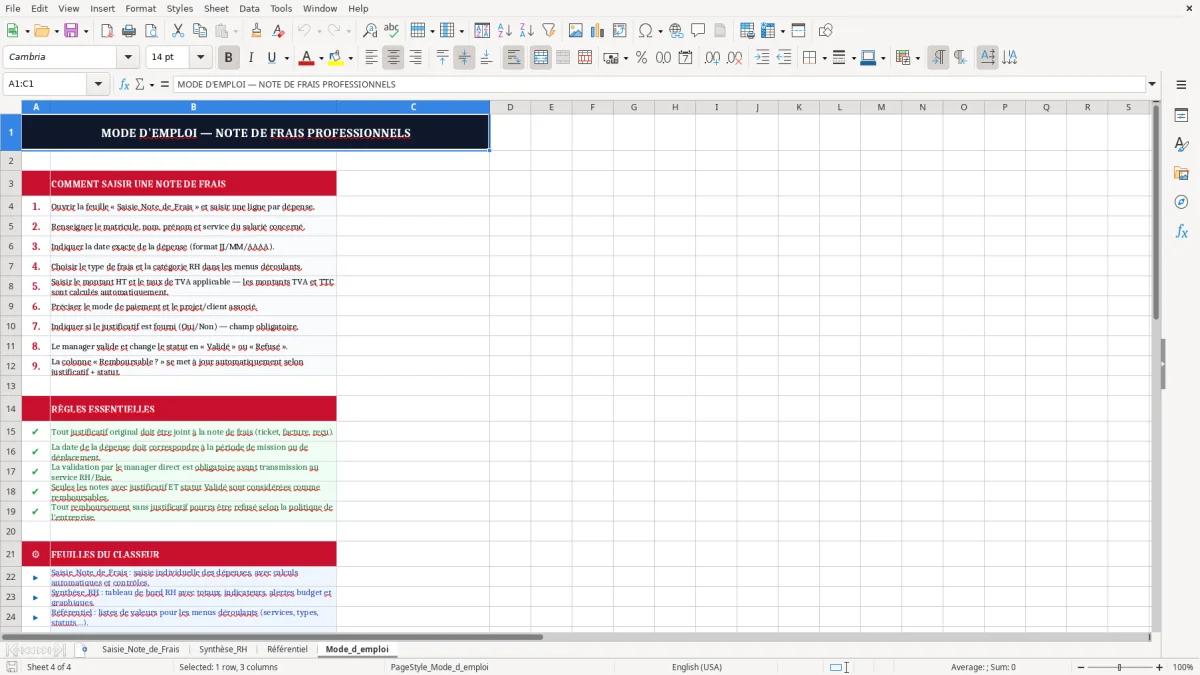Open the Format menu
Screen dimensions: 1200x675
coord(141,8)
